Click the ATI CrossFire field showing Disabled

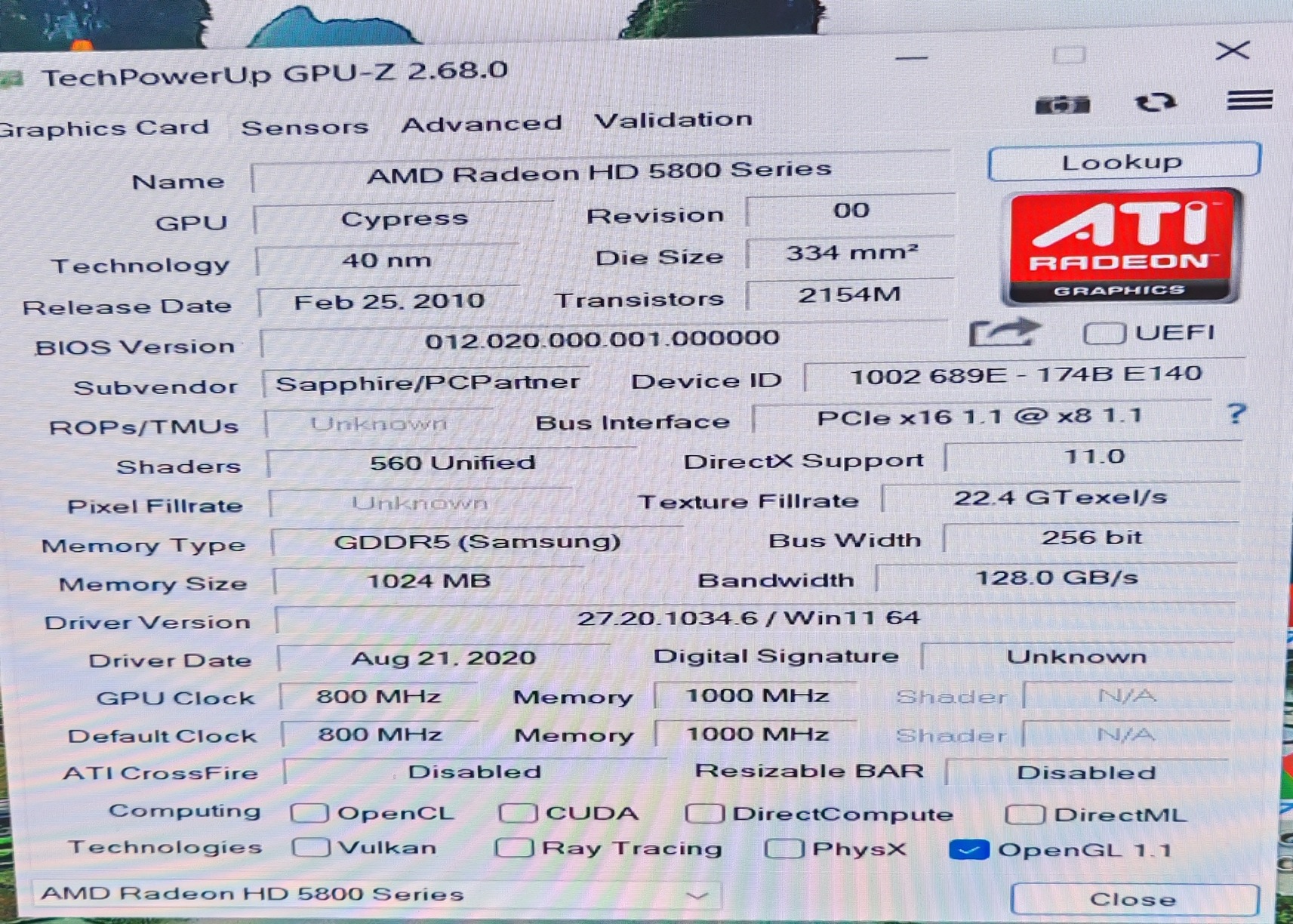[x=475, y=772]
